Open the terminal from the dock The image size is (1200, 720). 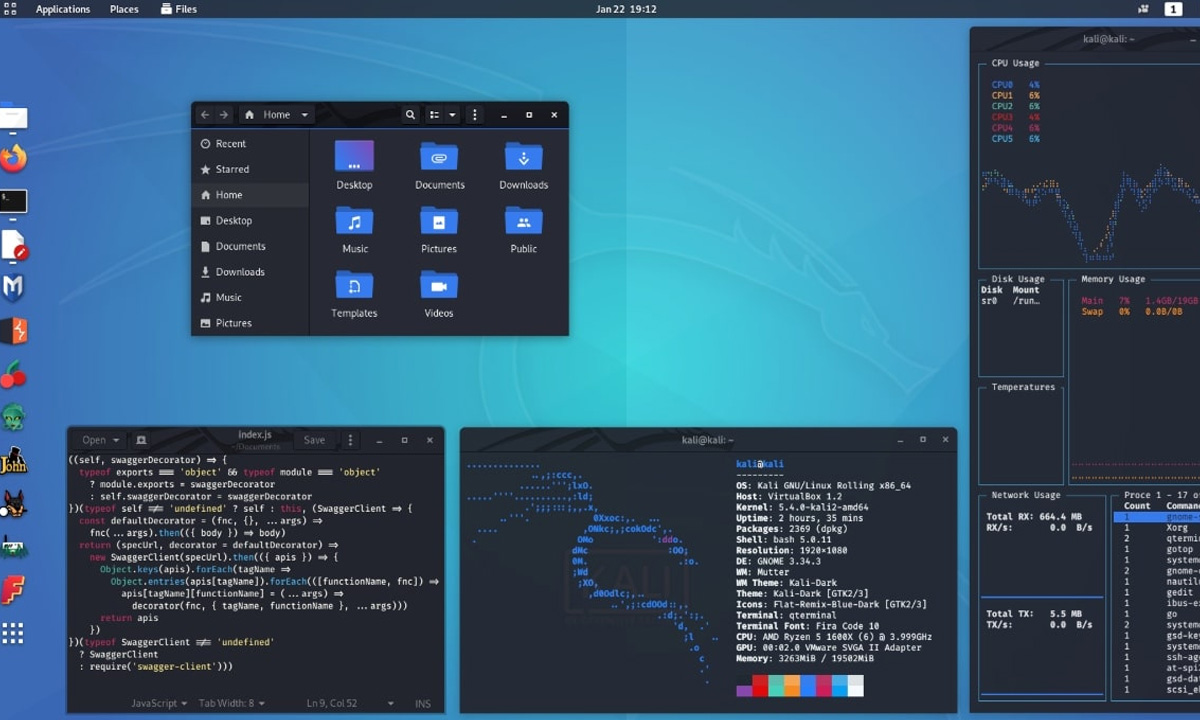point(13,201)
